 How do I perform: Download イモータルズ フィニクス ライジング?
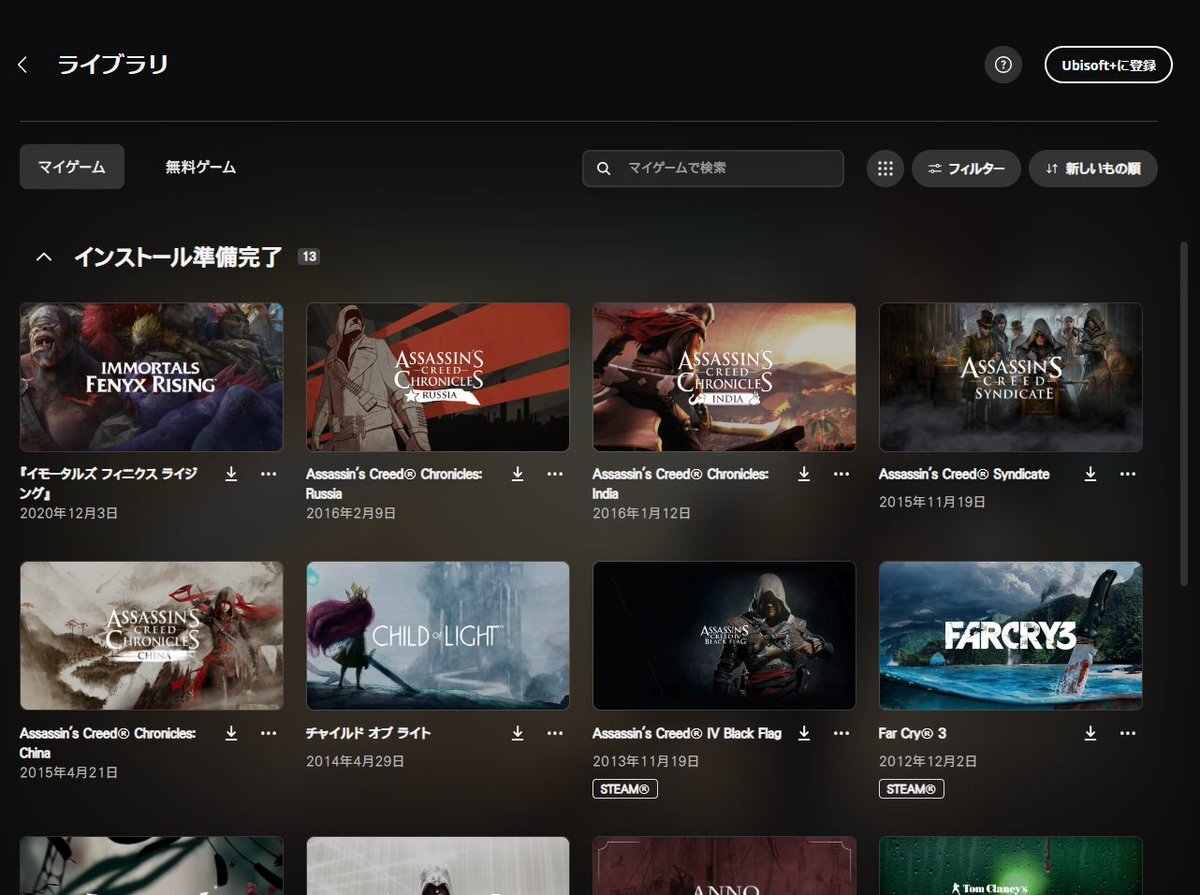[231, 474]
